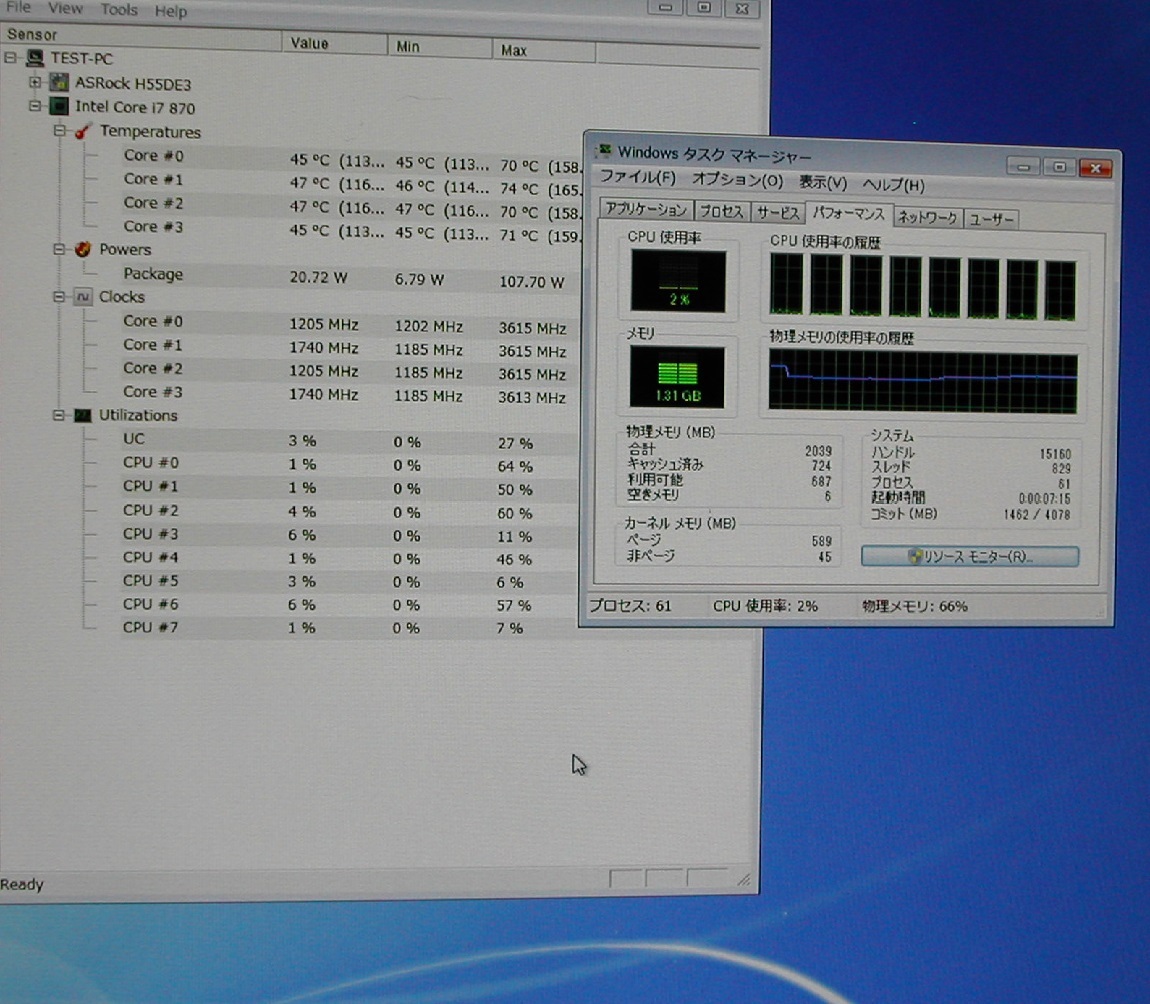The image size is (1150, 1004).
Task: Click the Utilizations monitor icon
Action: (x=83, y=415)
